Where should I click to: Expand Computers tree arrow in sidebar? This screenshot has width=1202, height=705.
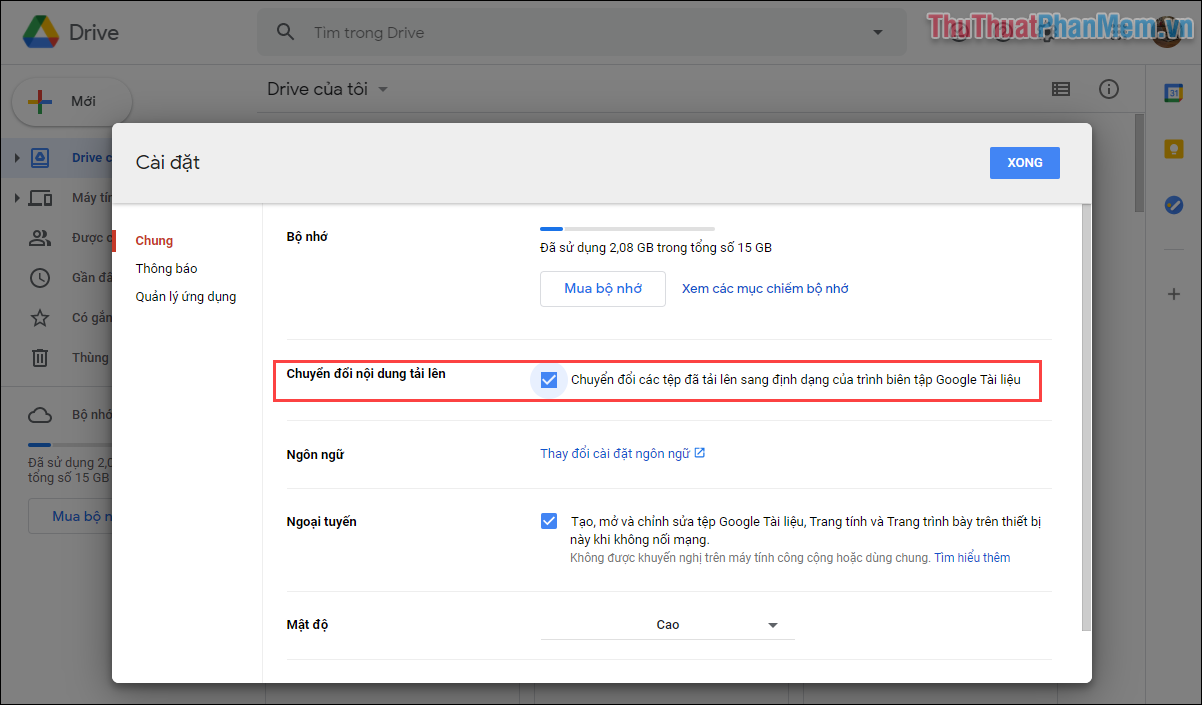tap(17, 198)
